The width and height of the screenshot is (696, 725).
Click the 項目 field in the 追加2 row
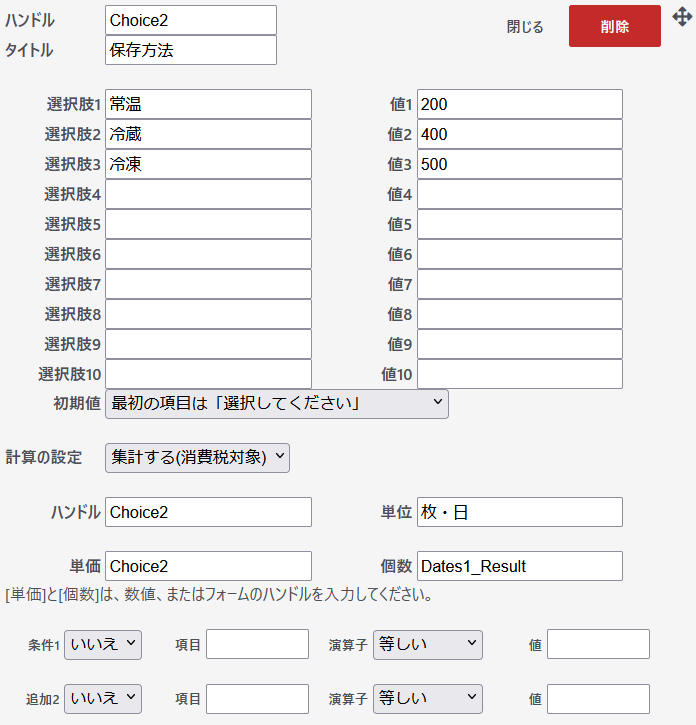[258, 699]
